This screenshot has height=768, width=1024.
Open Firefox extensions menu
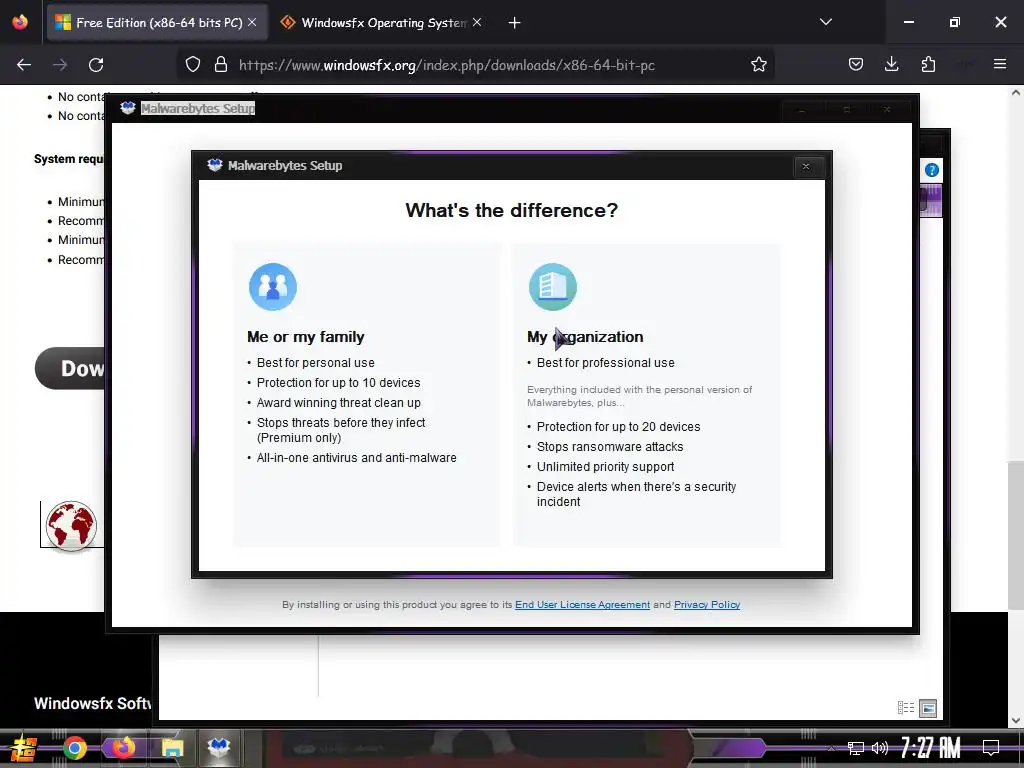click(928, 65)
